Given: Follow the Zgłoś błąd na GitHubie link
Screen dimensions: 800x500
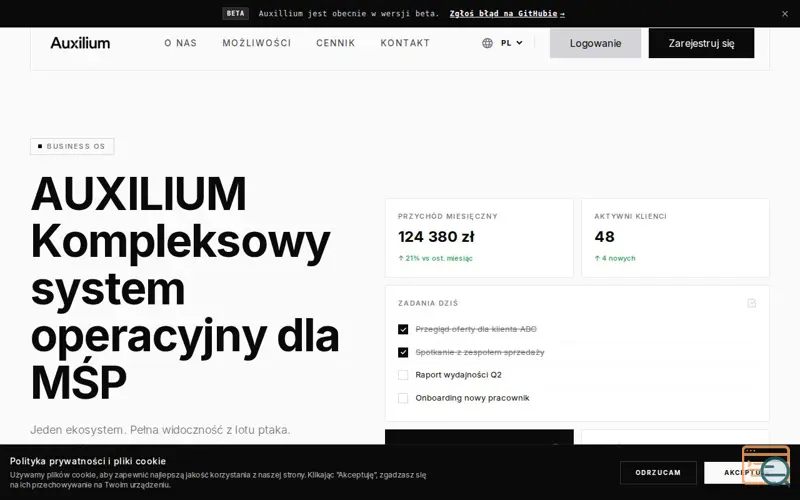Looking at the screenshot, I should pos(507,14).
